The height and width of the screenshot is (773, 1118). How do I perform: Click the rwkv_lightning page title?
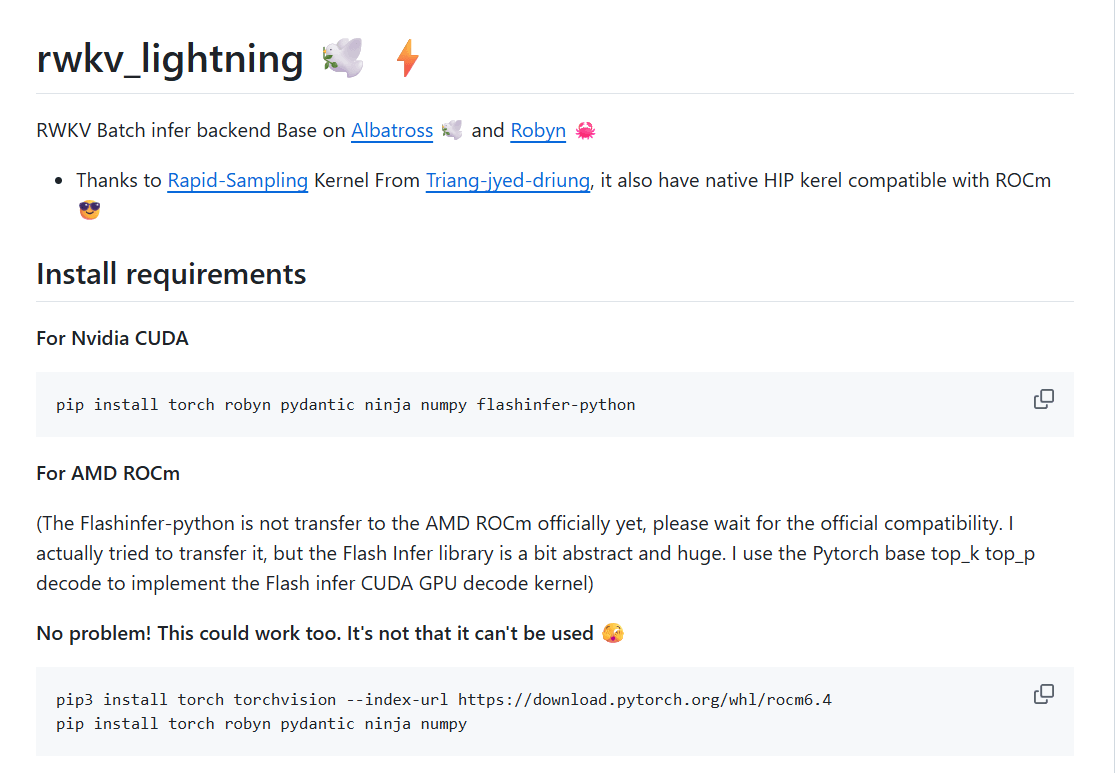[169, 58]
